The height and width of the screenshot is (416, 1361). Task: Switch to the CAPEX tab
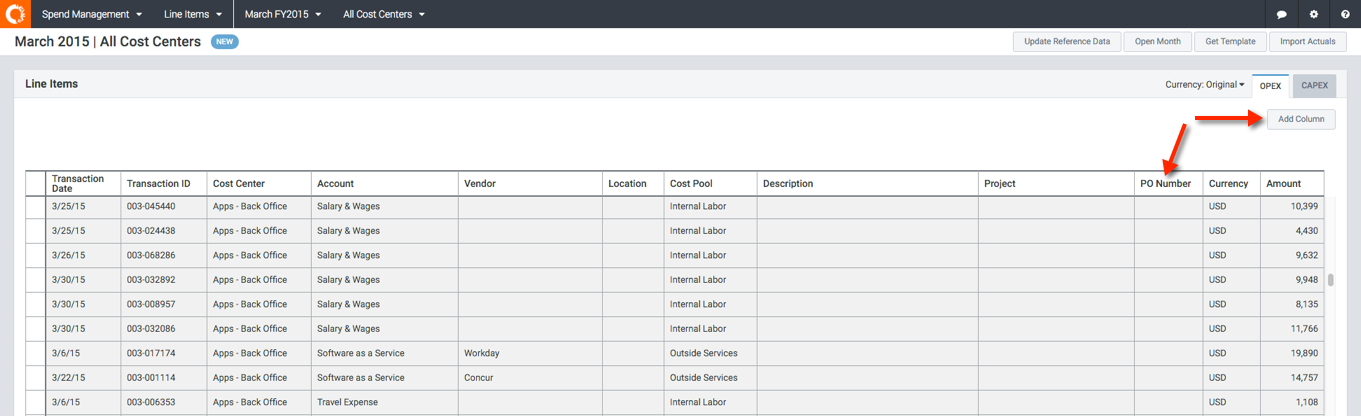(1314, 86)
